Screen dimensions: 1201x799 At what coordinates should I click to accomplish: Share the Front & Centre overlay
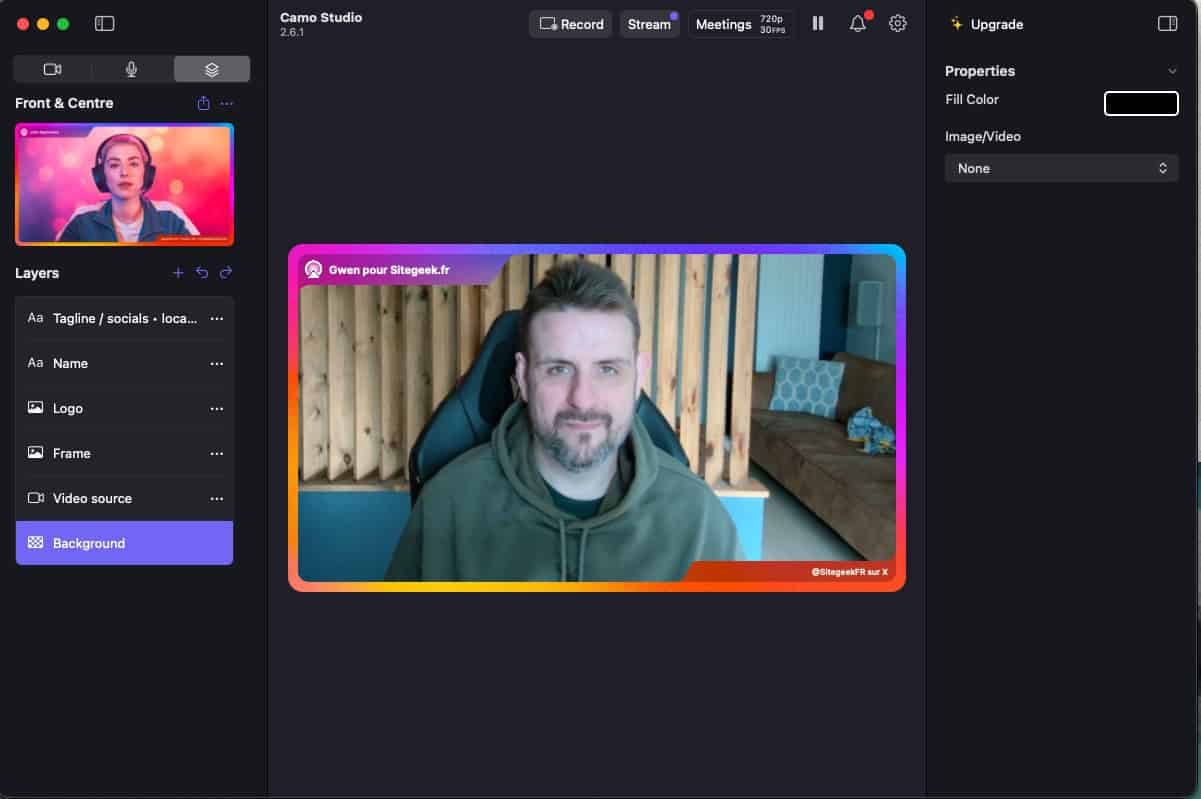204,103
